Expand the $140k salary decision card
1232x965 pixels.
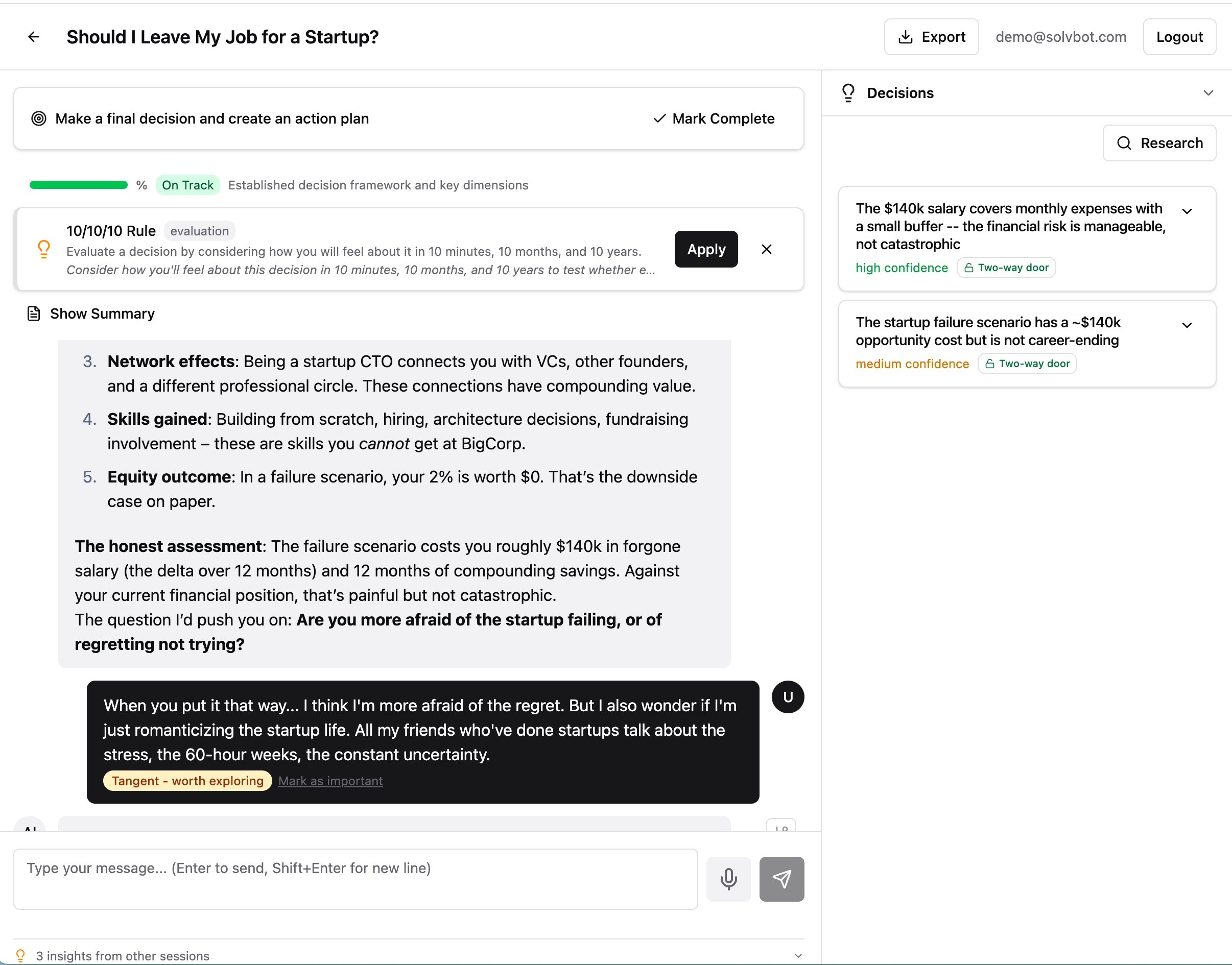click(1187, 211)
